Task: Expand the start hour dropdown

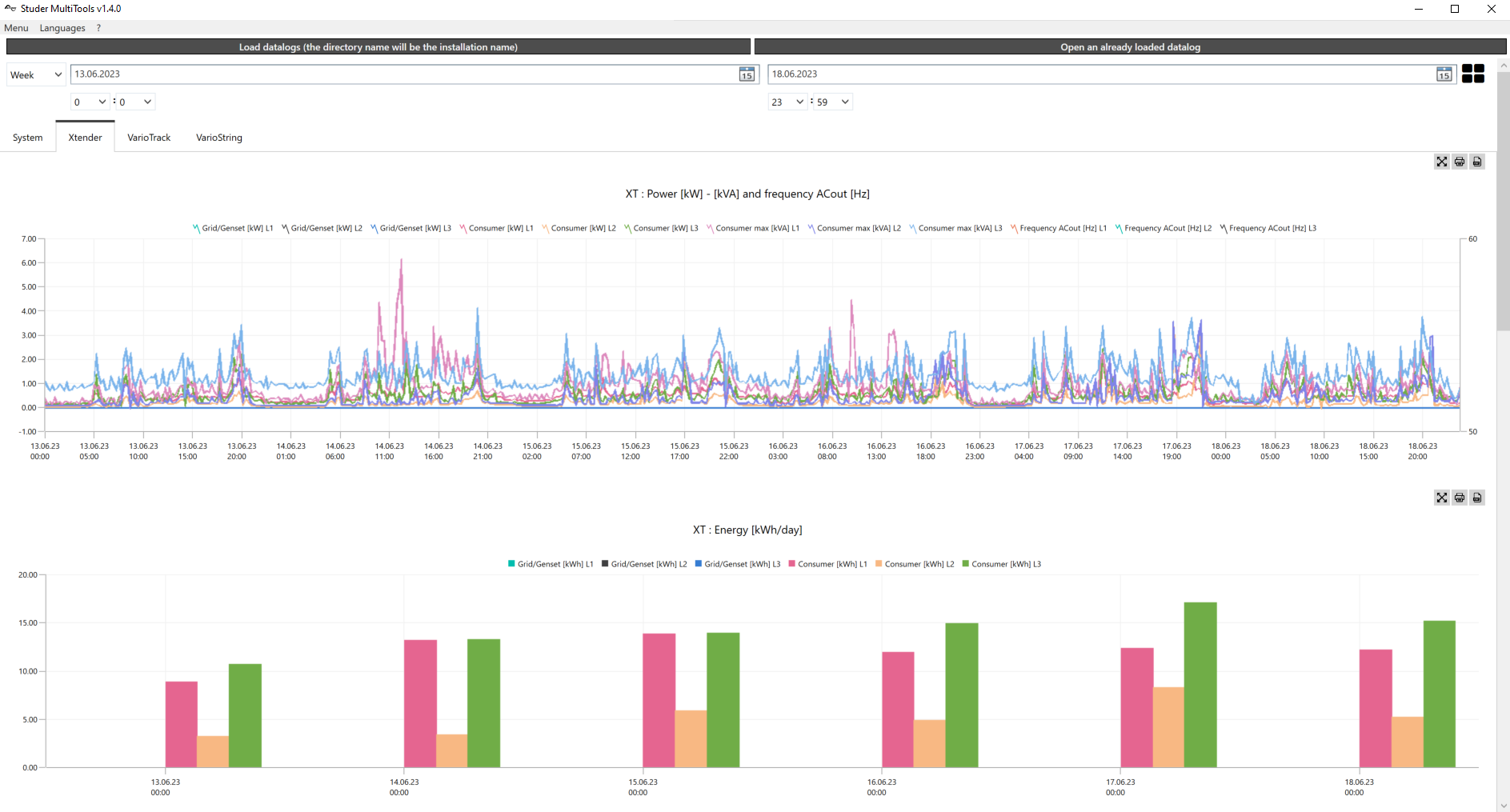Action: tap(90, 102)
